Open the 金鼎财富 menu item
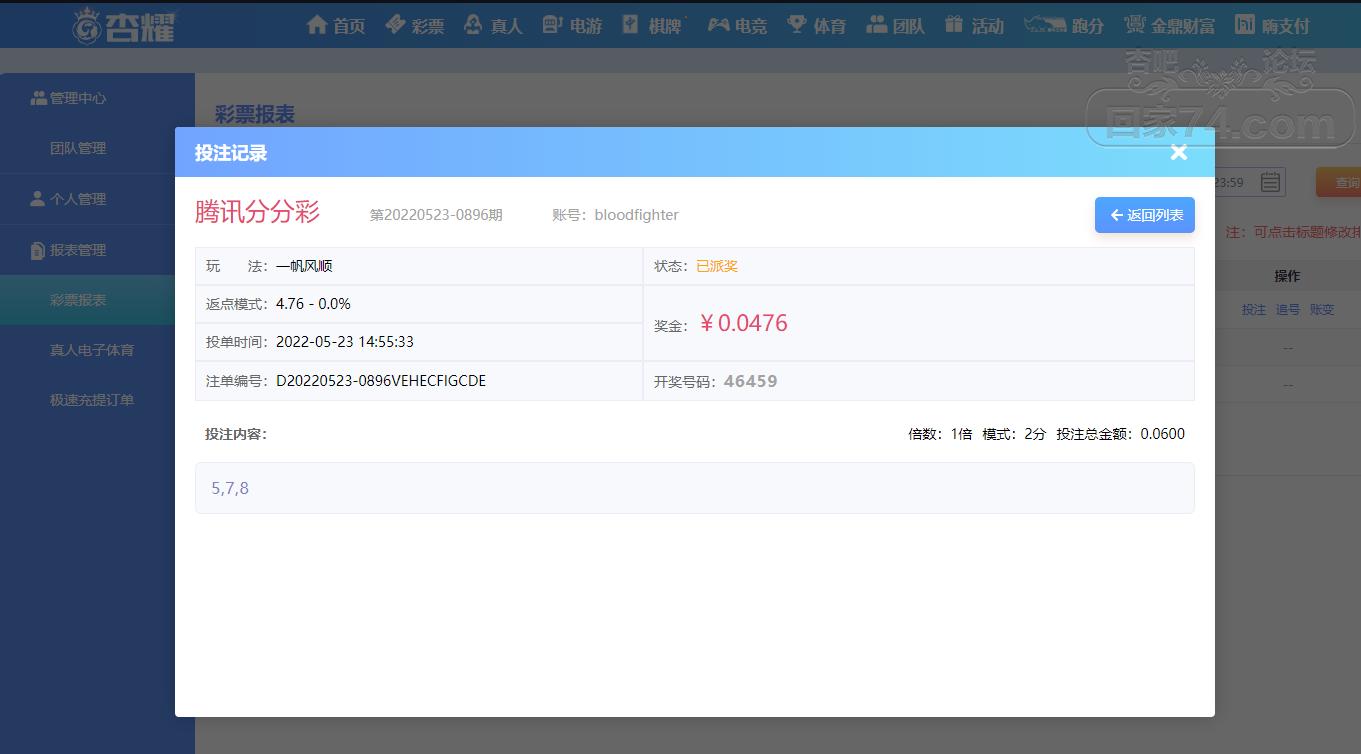1361x754 pixels. pyautogui.click(x=1169, y=25)
